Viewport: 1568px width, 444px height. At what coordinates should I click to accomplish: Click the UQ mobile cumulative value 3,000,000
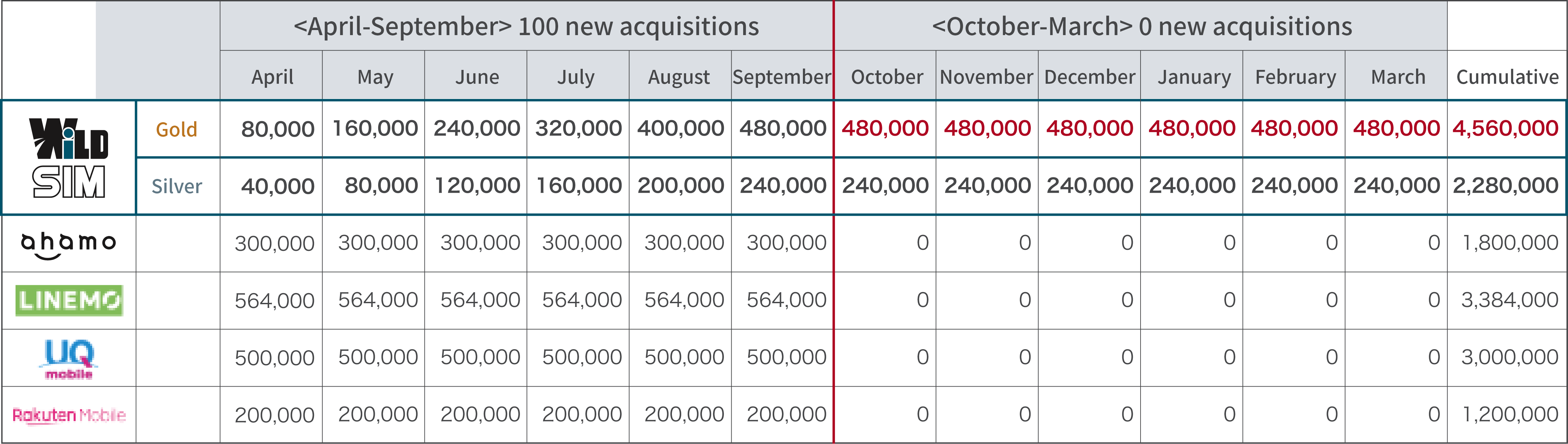1509,358
